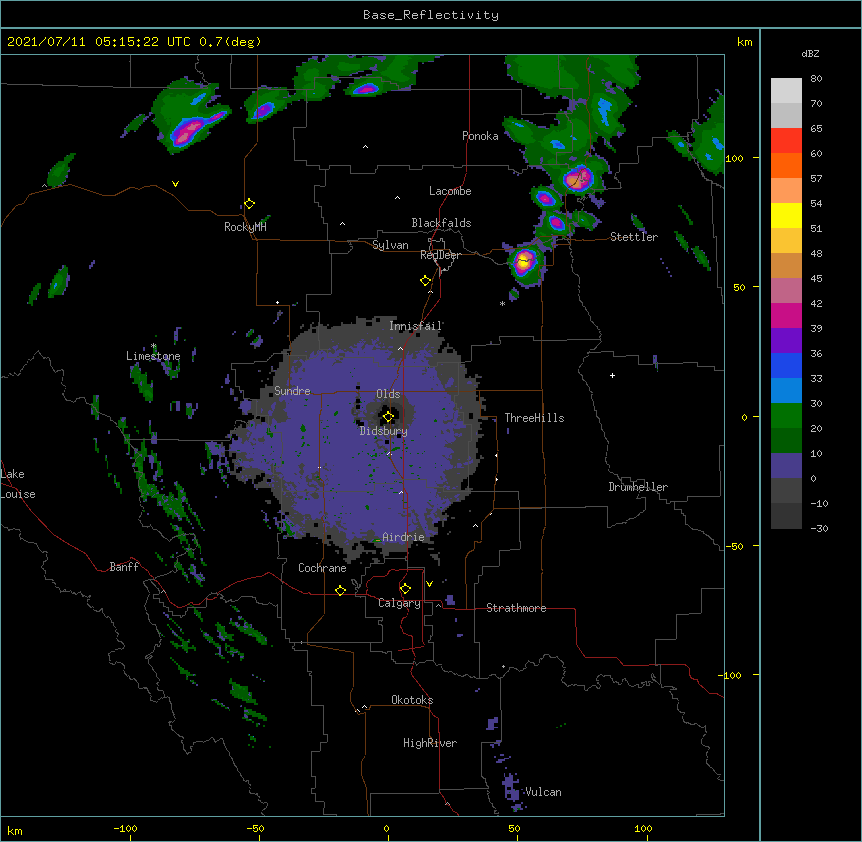Click the Didsbury city label
The width and height of the screenshot is (862, 842).
383,431
